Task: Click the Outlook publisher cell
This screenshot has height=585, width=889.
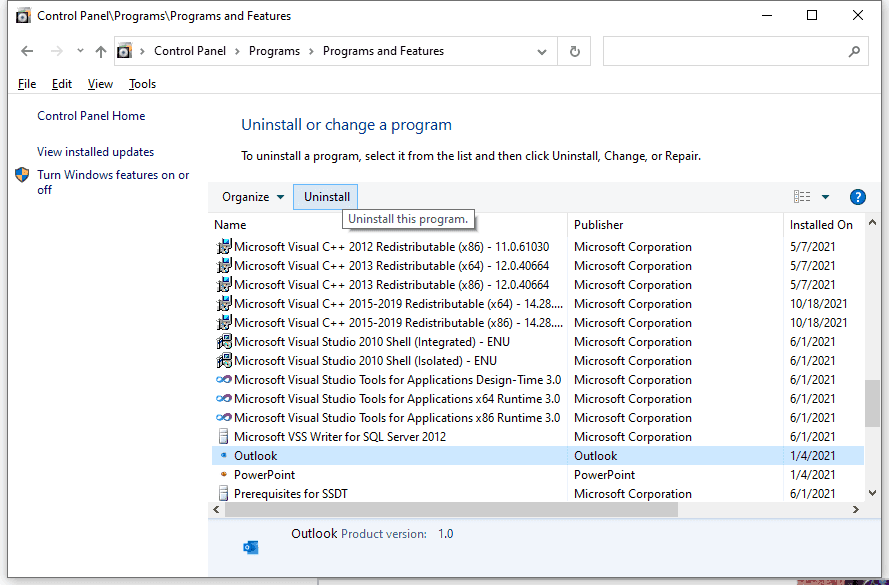Action: (595, 456)
